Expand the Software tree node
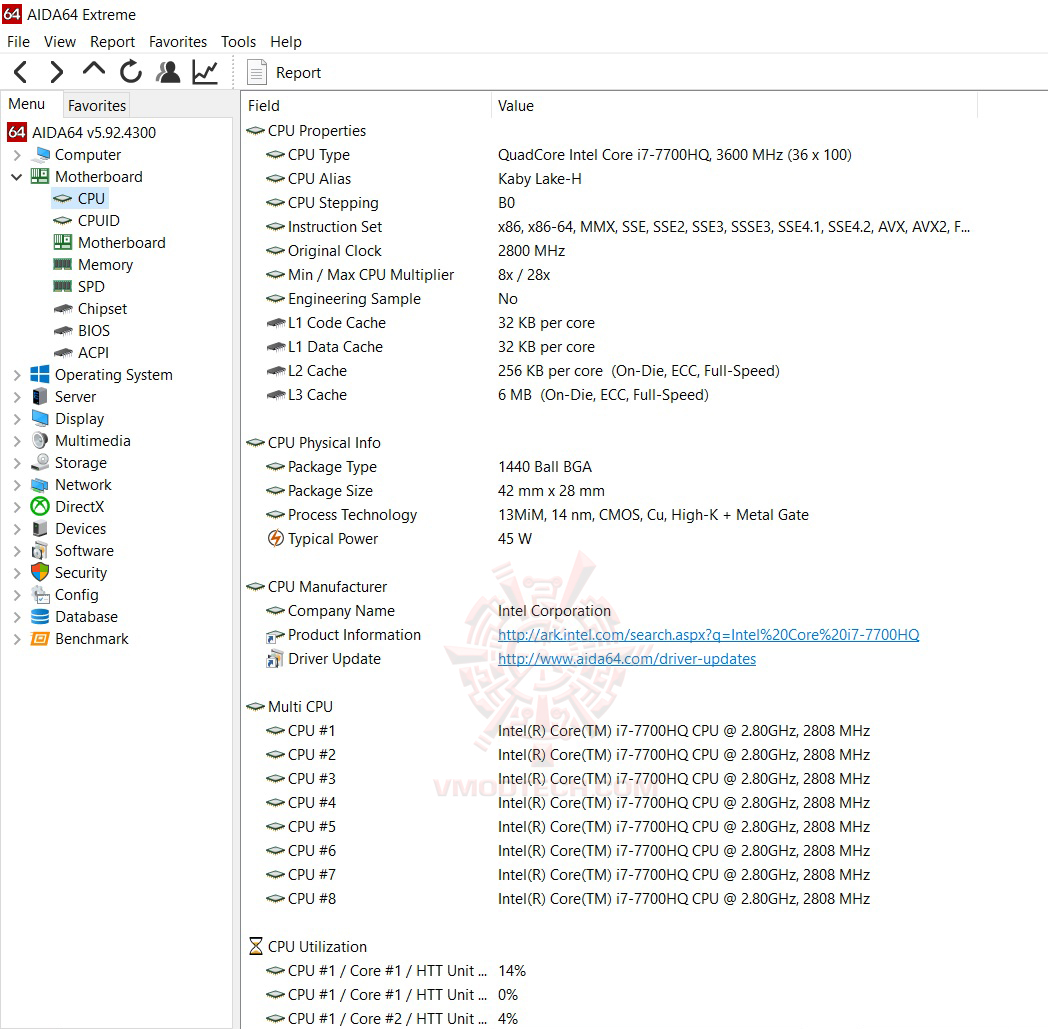The height and width of the screenshot is (1029, 1048). 17,551
